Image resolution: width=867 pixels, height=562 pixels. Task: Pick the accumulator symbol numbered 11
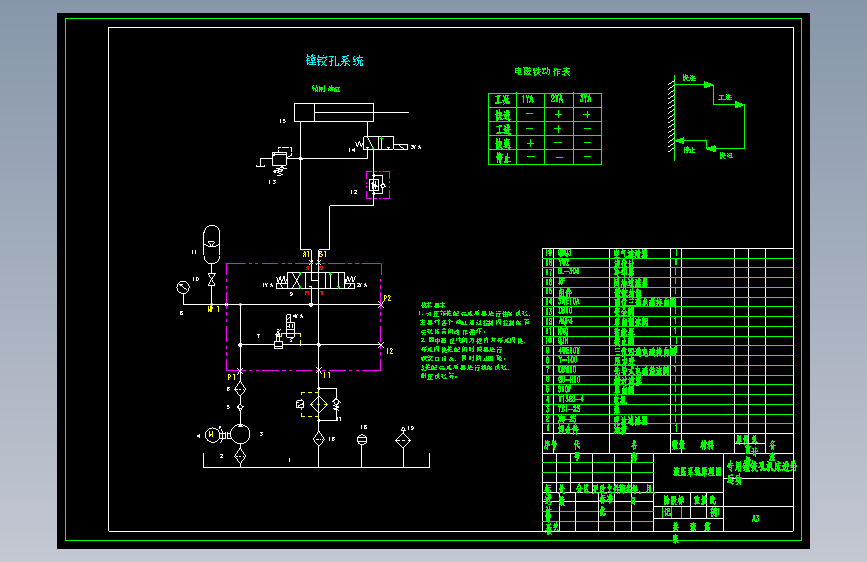click(211, 244)
